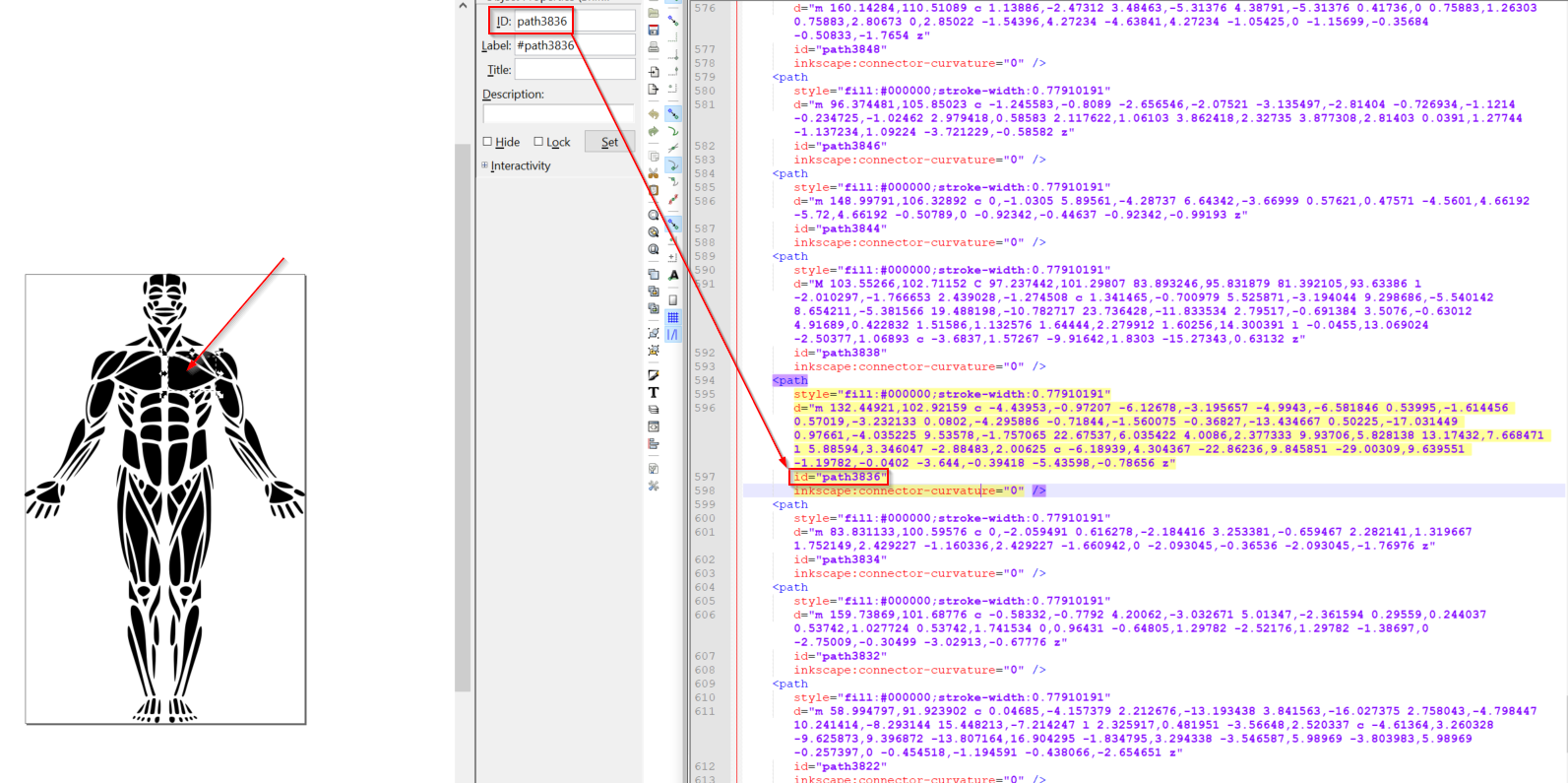Click code line id="path3832"
The image size is (1568, 783).
[840, 656]
